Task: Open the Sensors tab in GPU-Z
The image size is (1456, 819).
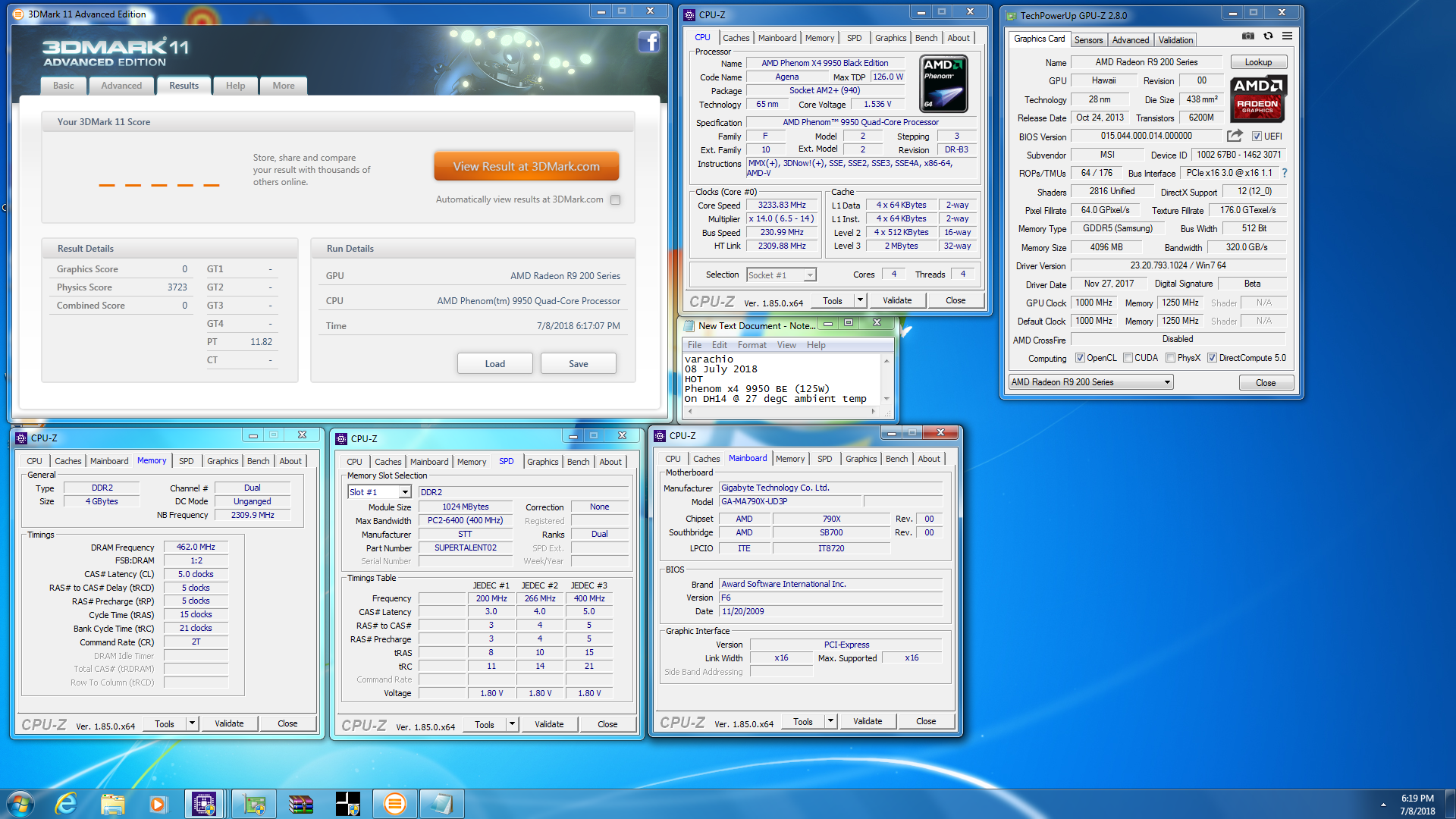Action: (1088, 40)
